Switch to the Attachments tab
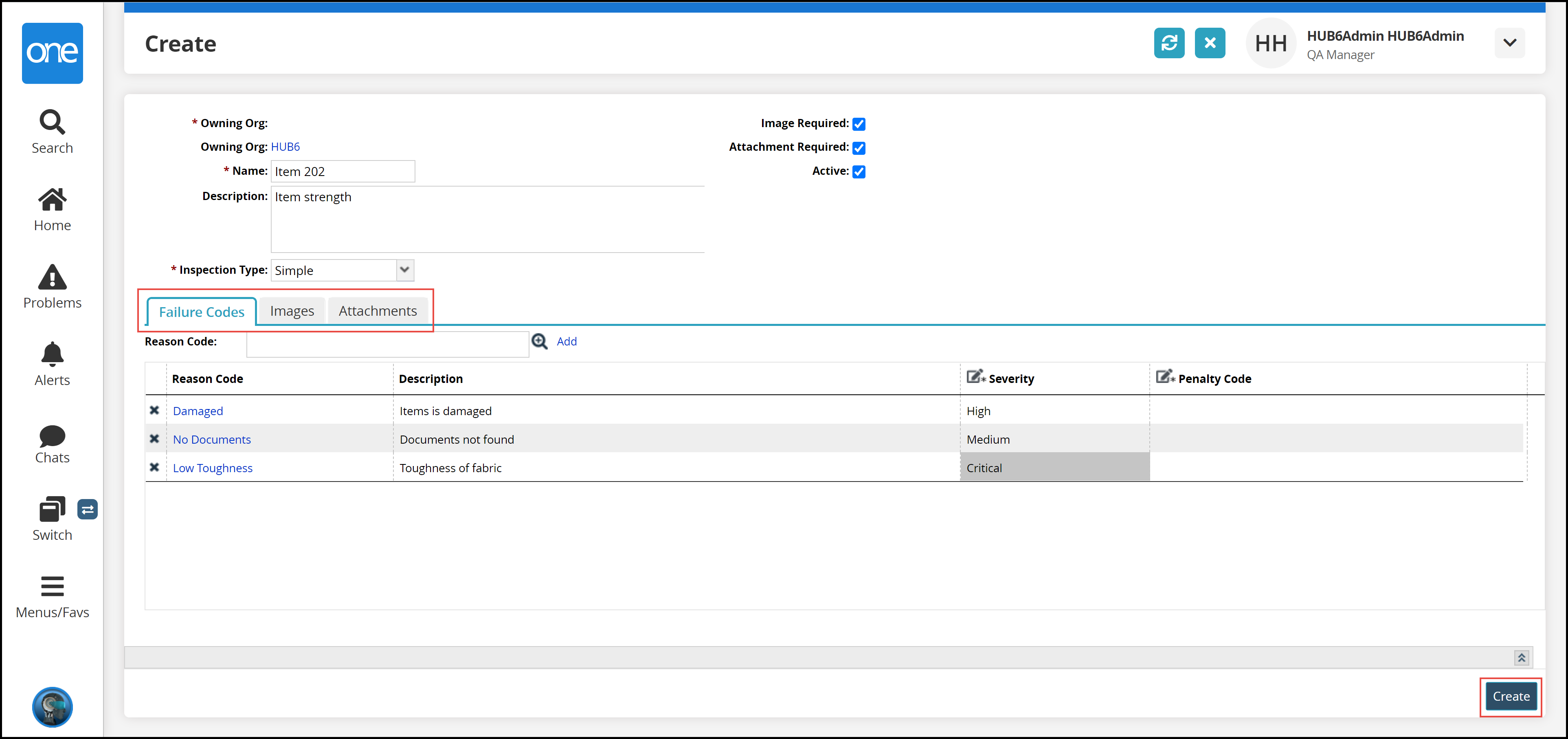Image resolution: width=1568 pixels, height=739 pixels. 378,311
